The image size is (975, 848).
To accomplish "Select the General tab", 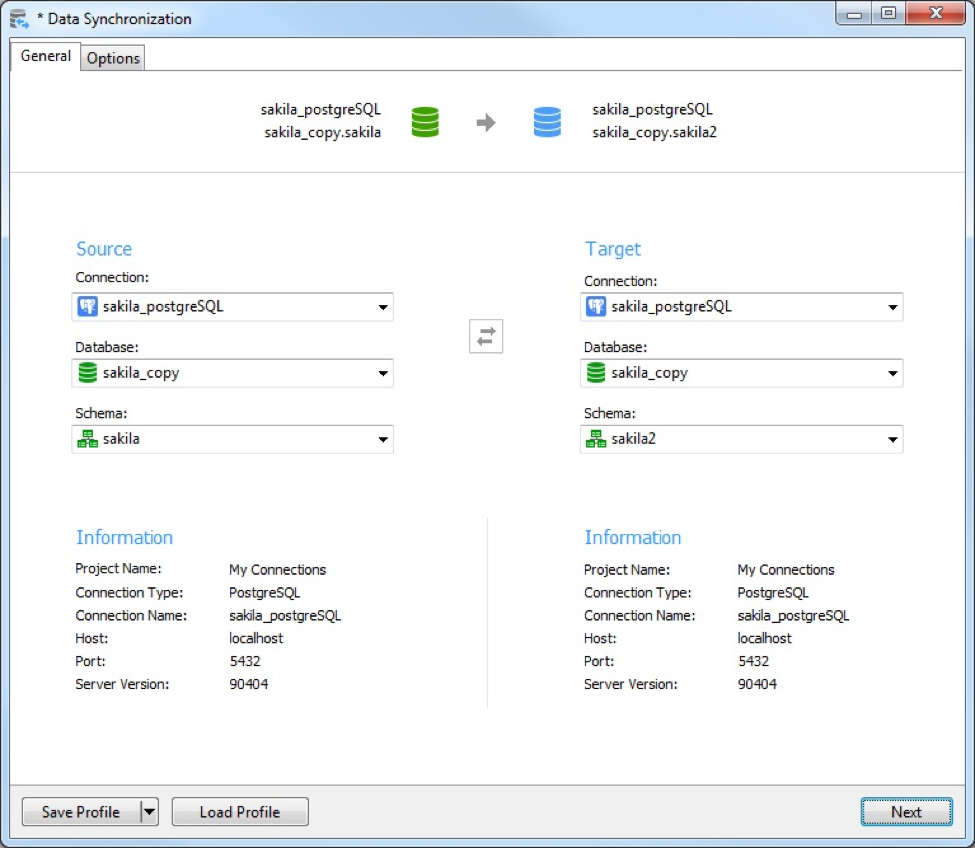I will [45, 56].
